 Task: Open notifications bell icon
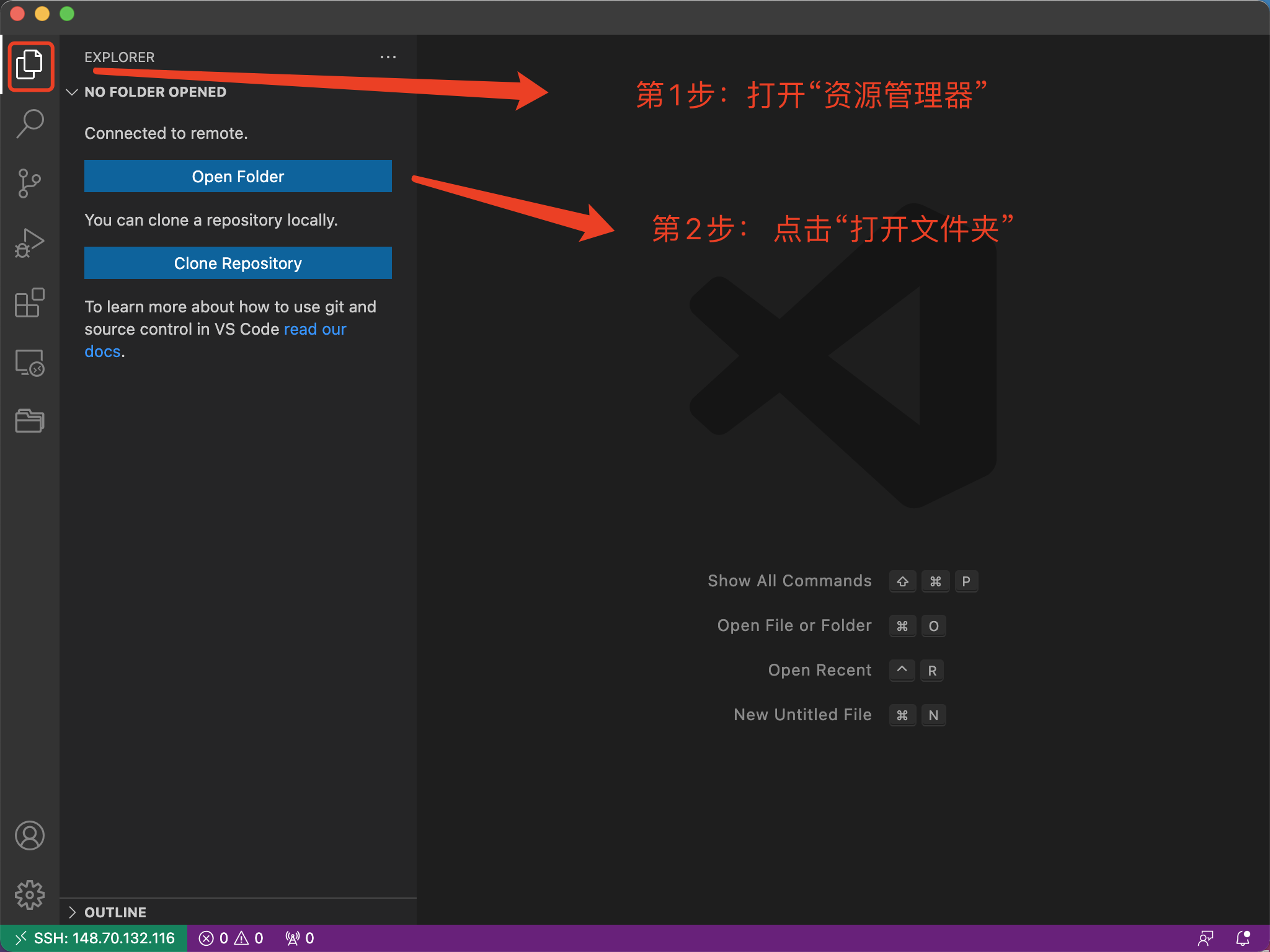1243,938
